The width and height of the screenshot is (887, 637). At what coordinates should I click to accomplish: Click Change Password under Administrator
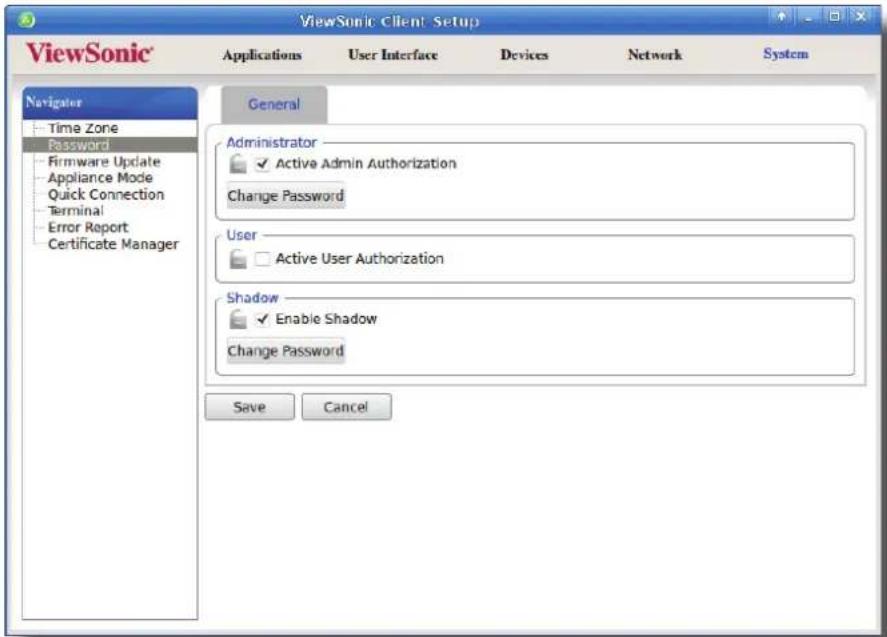[286, 196]
